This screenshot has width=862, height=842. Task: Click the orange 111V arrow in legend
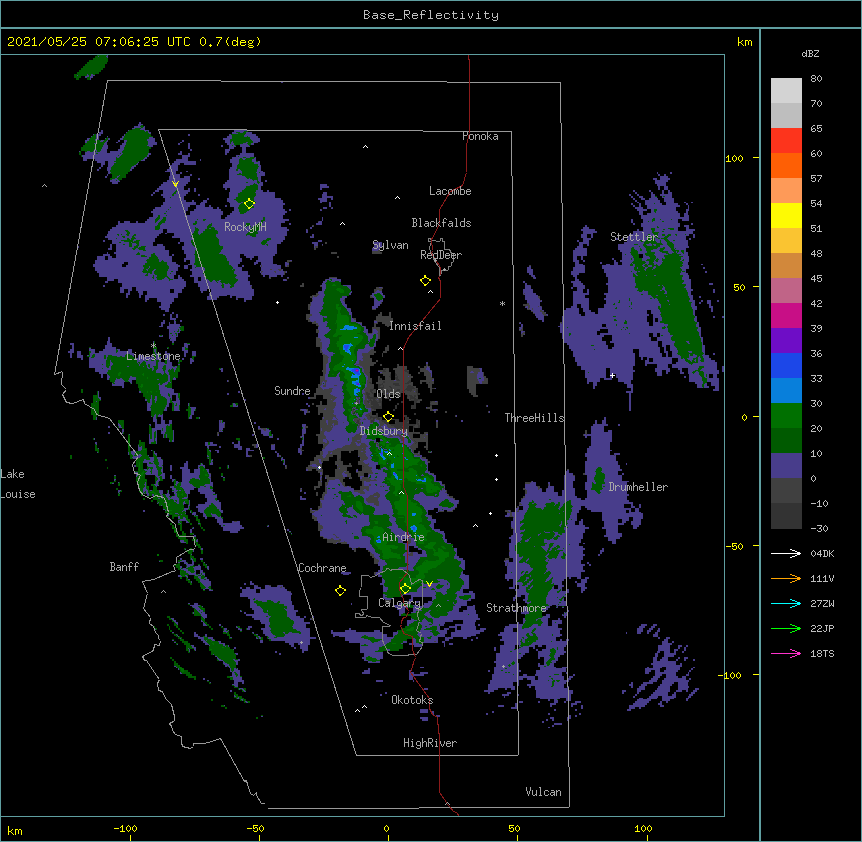(x=786, y=578)
